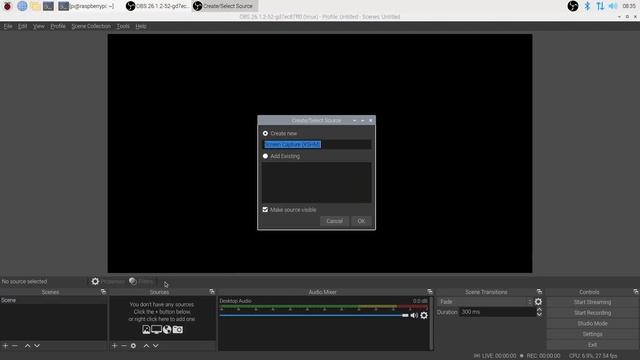This screenshot has width=640, height=360.
Task: Select the Add Existing radio button
Action: (x=265, y=156)
